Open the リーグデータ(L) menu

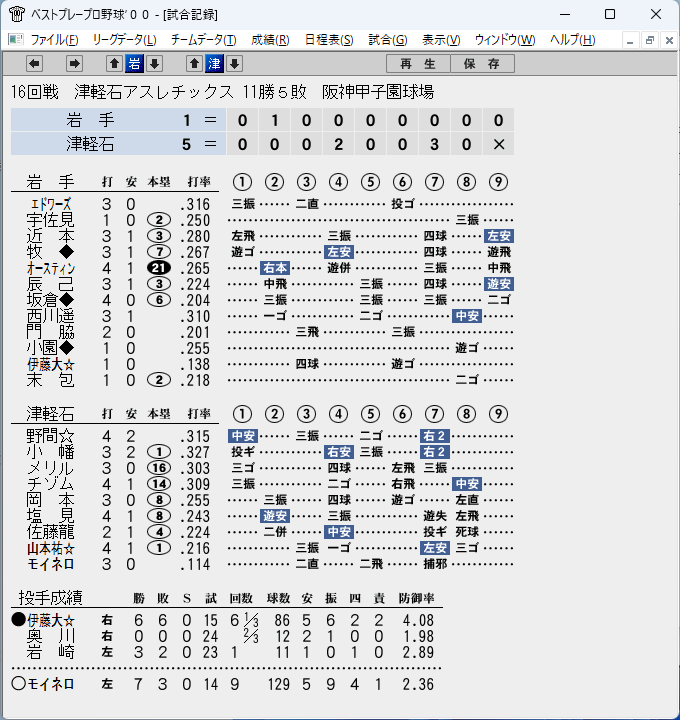124,40
